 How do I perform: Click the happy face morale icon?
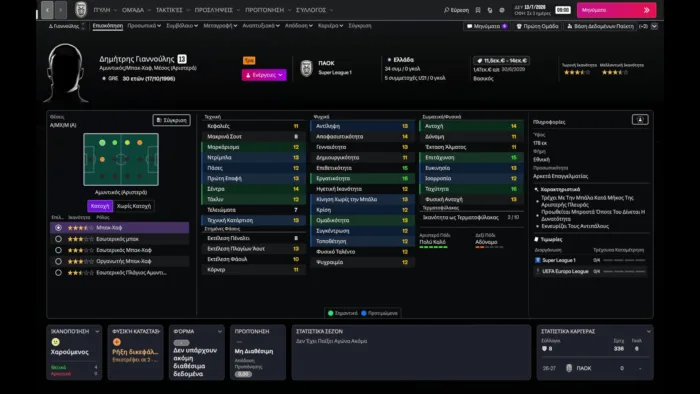tap(55, 342)
